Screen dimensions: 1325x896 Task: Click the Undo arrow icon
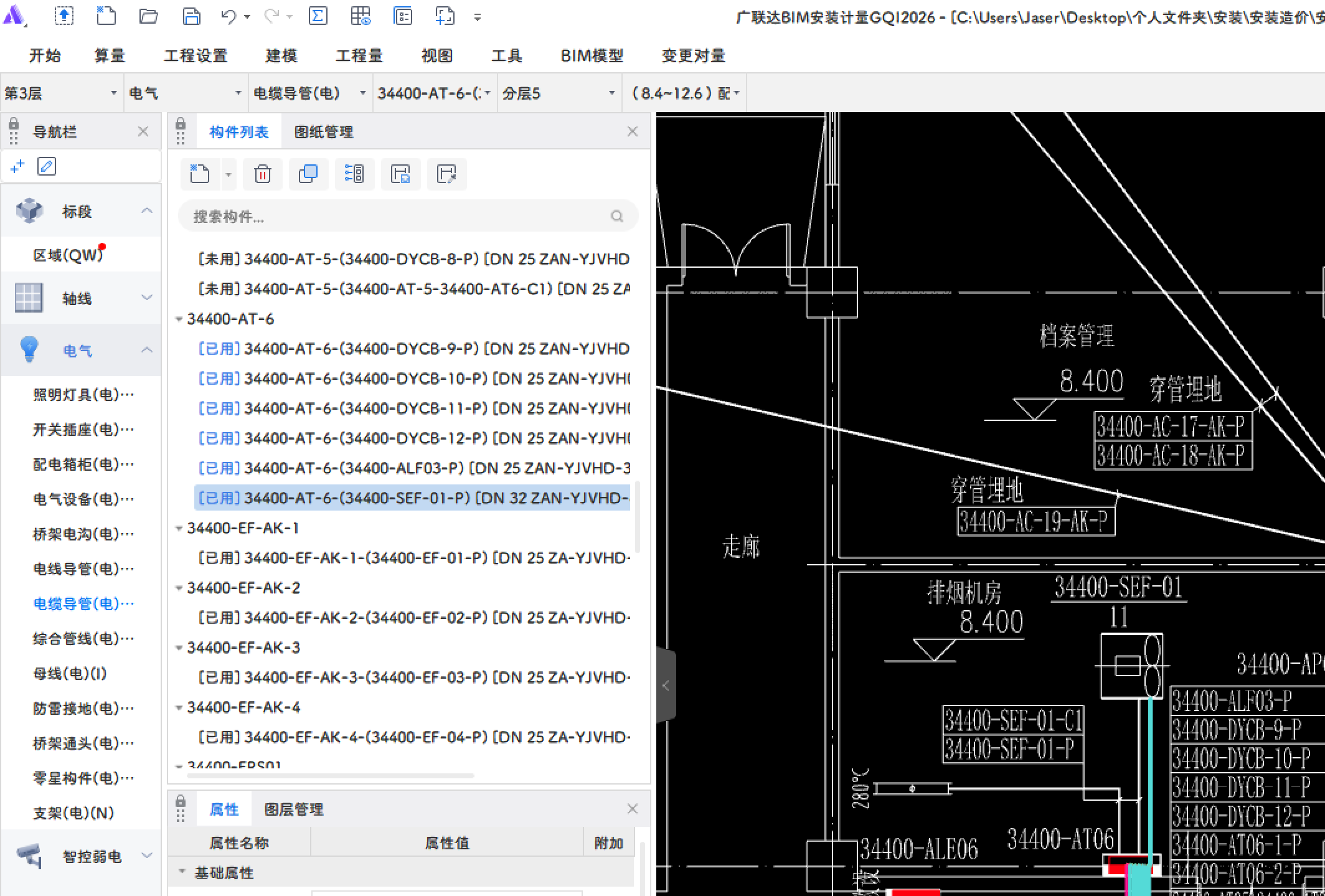click(229, 17)
